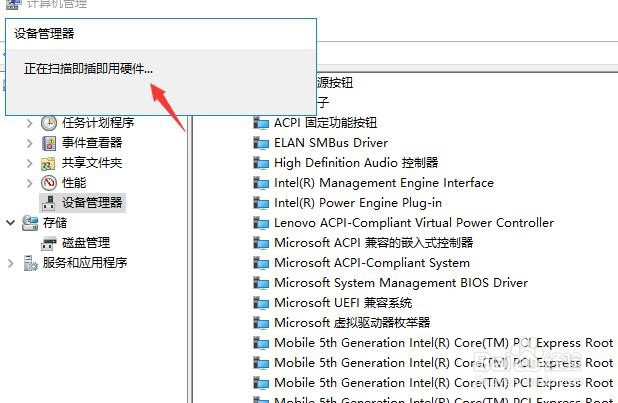
Task: Select Intel(R) Management Engine Interface entry
Action: click(384, 183)
